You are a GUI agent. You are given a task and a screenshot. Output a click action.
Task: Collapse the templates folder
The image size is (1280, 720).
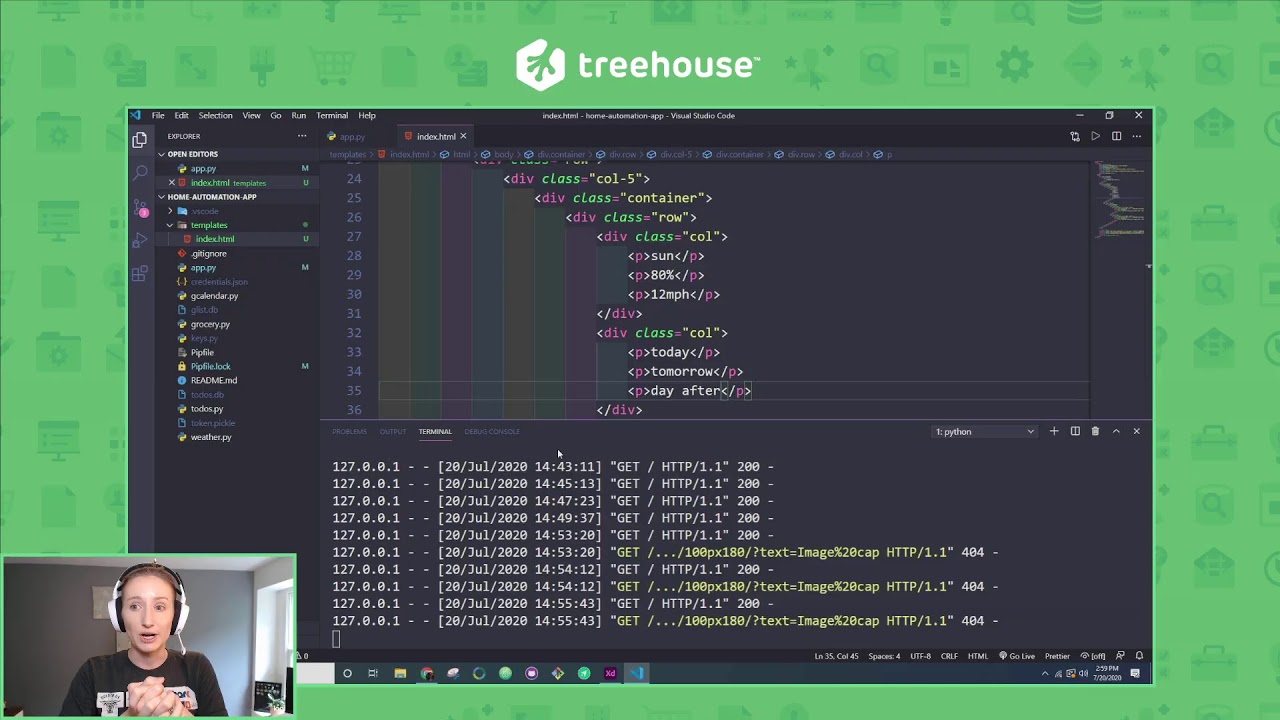(209, 225)
